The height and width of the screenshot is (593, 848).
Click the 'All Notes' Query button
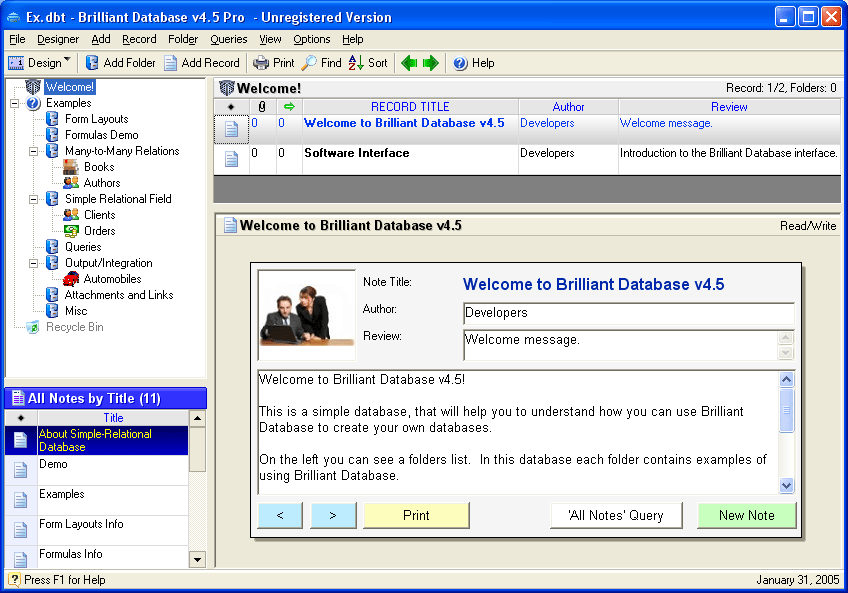point(616,516)
